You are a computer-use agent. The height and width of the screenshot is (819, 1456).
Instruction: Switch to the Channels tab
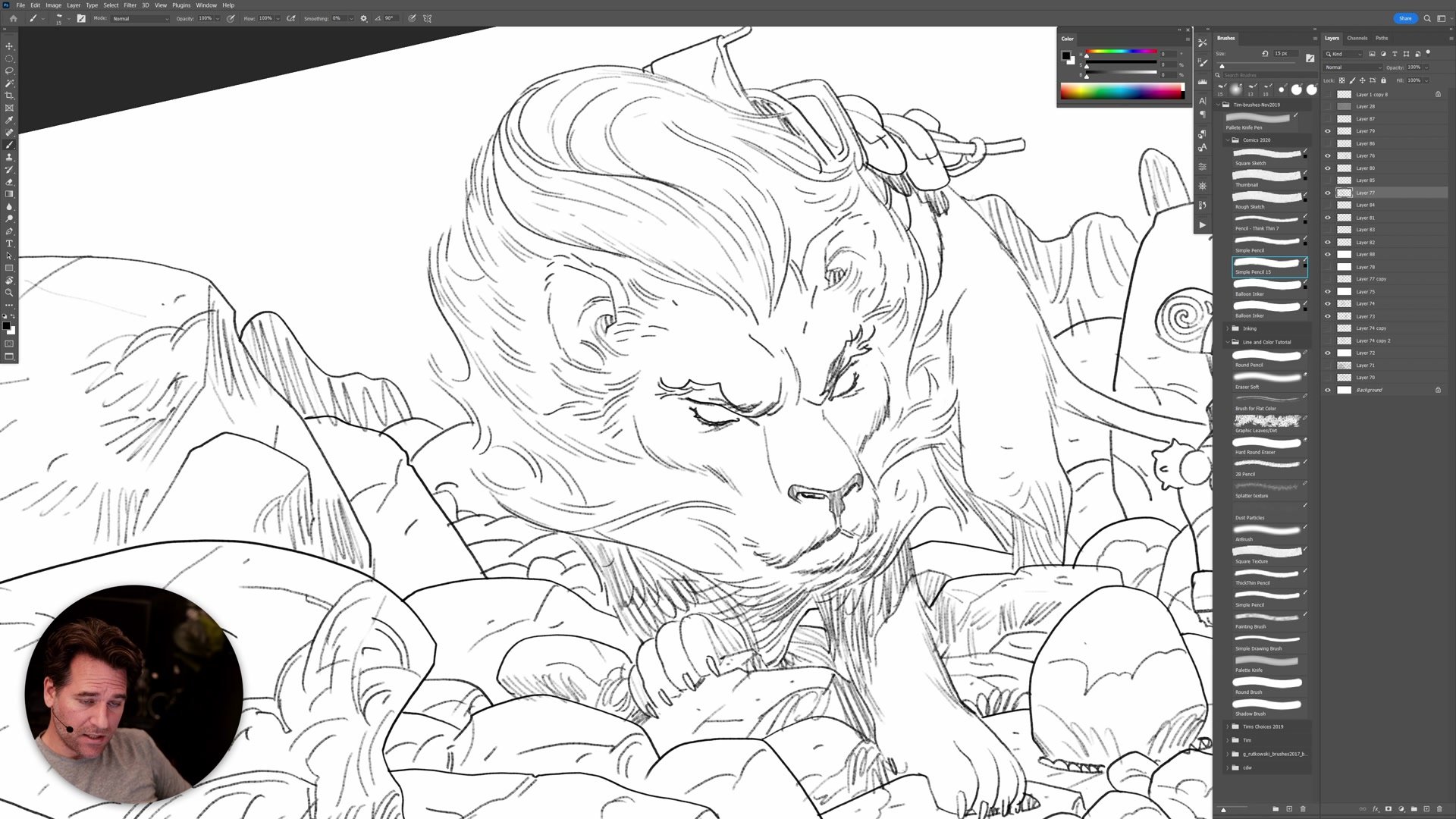pyautogui.click(x=1357, y=38)
